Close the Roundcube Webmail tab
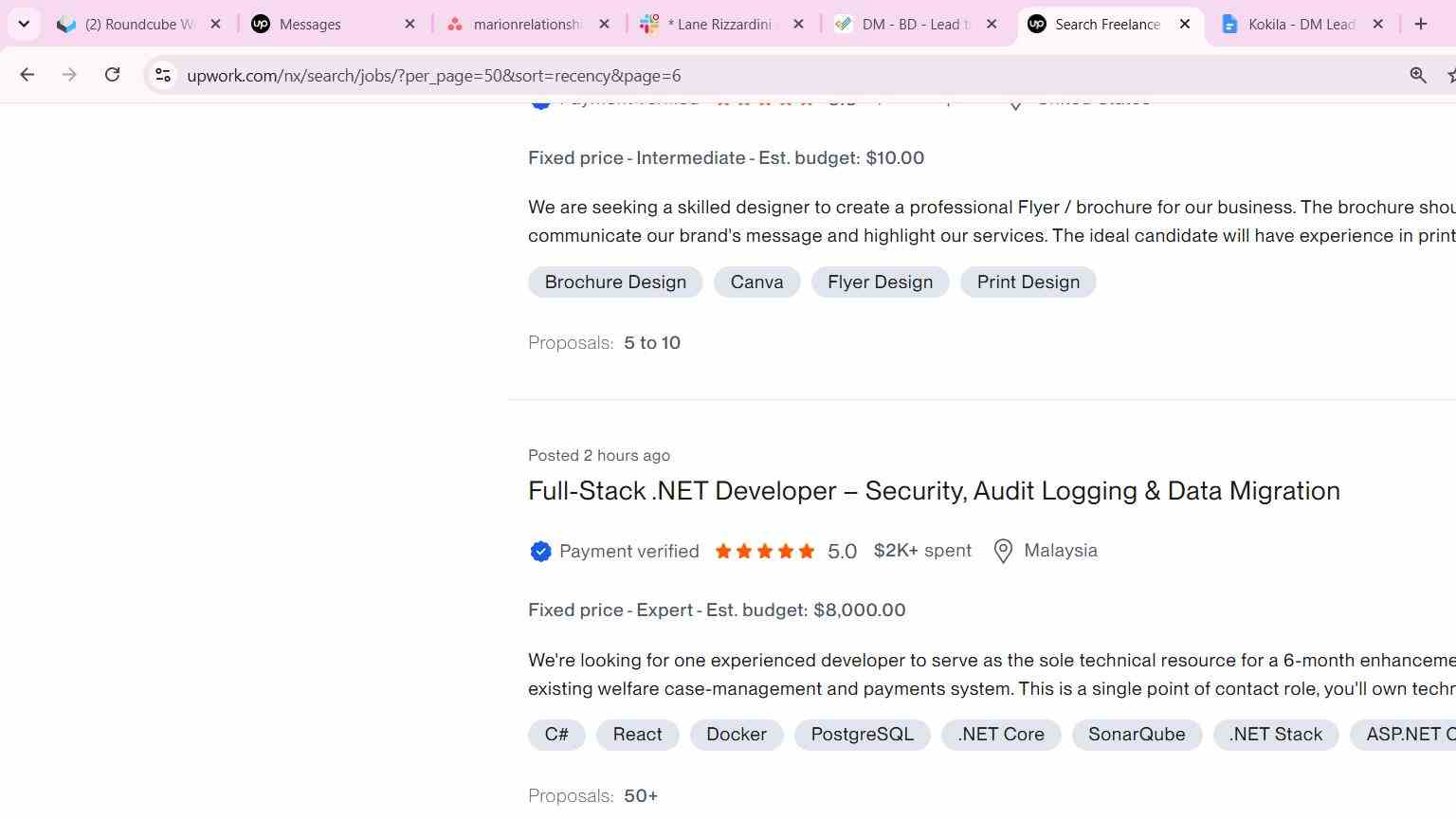This screenshot has height=819, width=1456. point(215,24)
